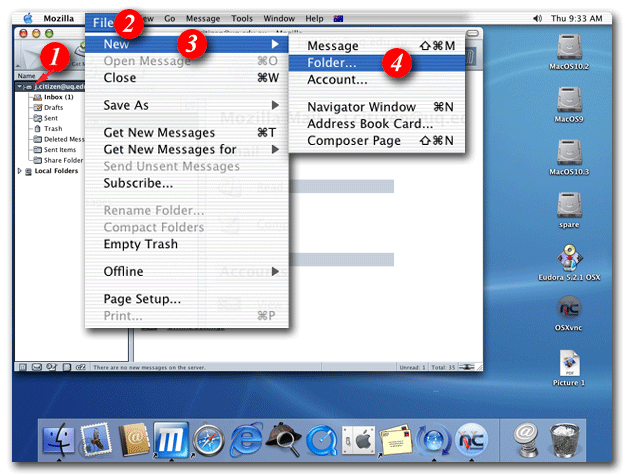Open the Mozilla icon in the Dock
625x475 pixels.
click(x=172, y=441)
